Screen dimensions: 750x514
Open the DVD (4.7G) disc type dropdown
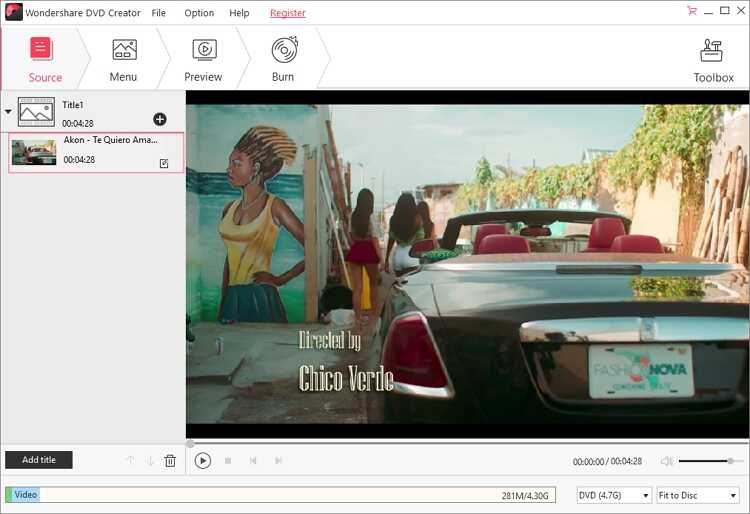tap(614, 495)
